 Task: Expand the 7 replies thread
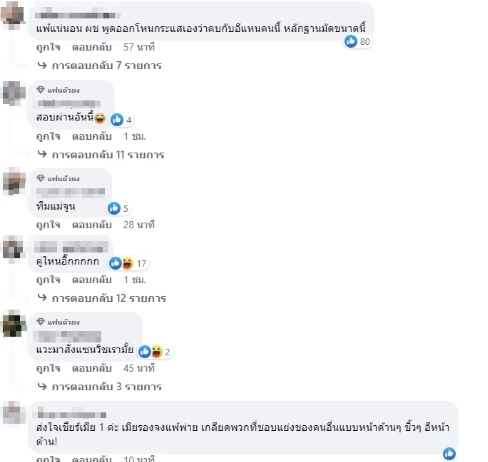[100, 65]
